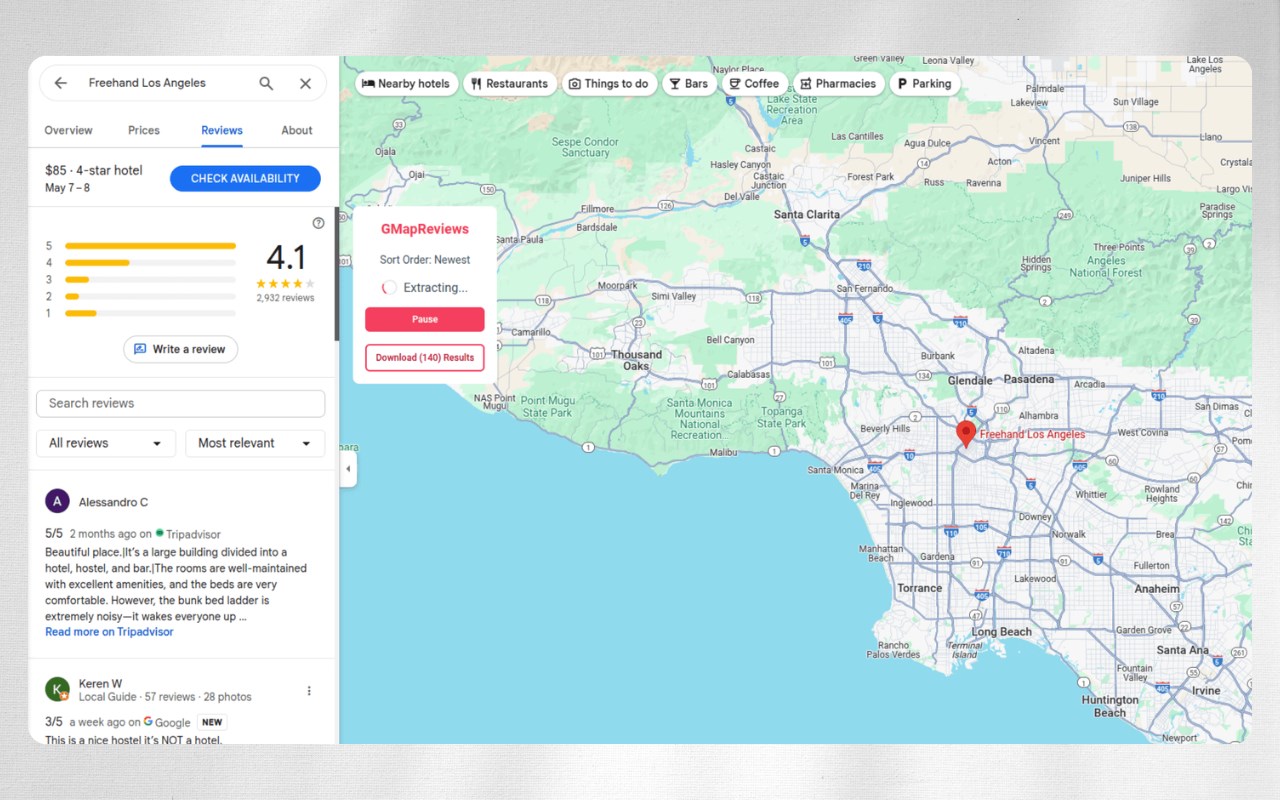This screenshot has height=800, width=1280.
Task: Show Coffee places on map
Action: (x=754, y=84)
